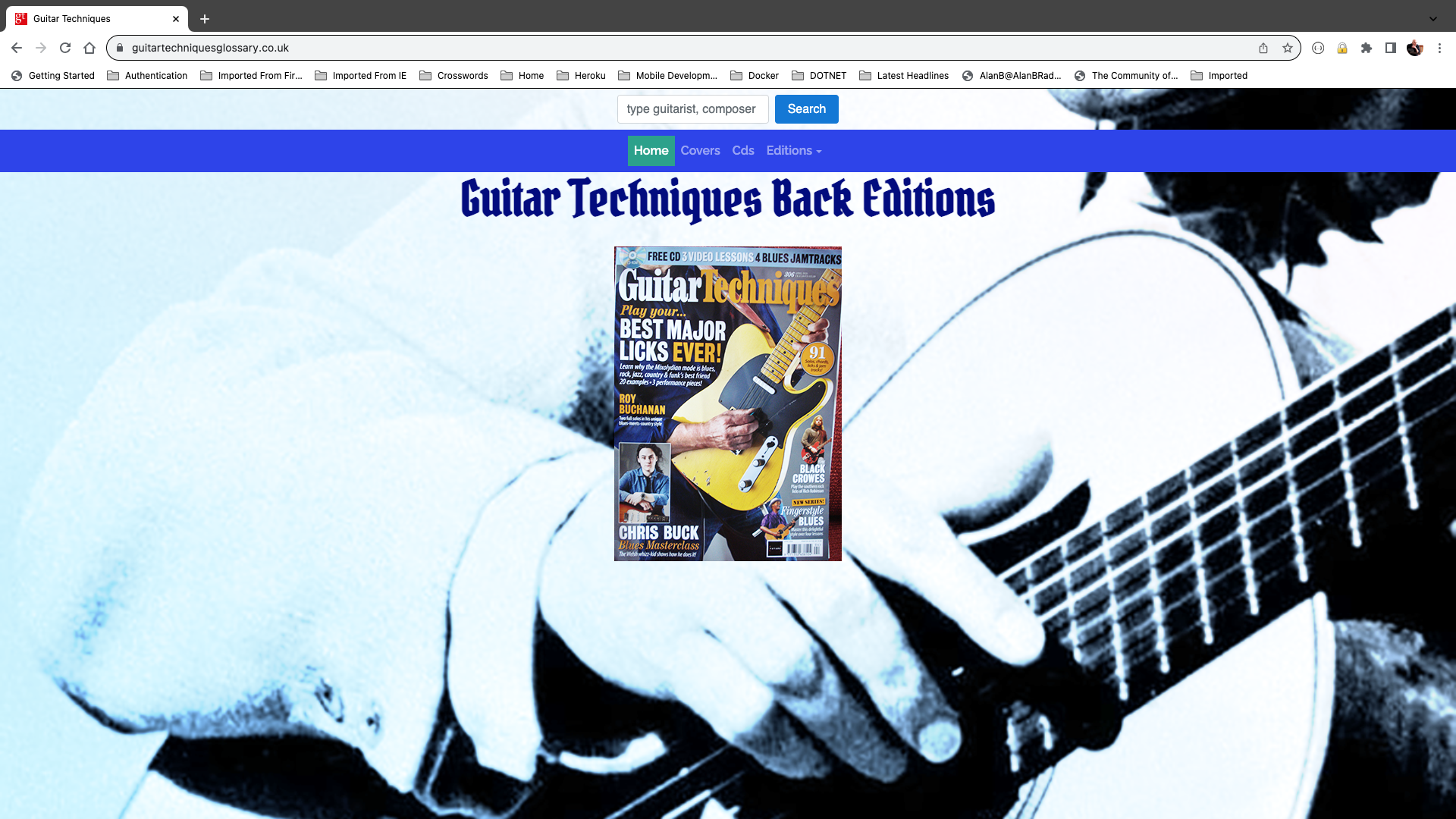Click the browser extensions icon

click(x=1366, y=48)
